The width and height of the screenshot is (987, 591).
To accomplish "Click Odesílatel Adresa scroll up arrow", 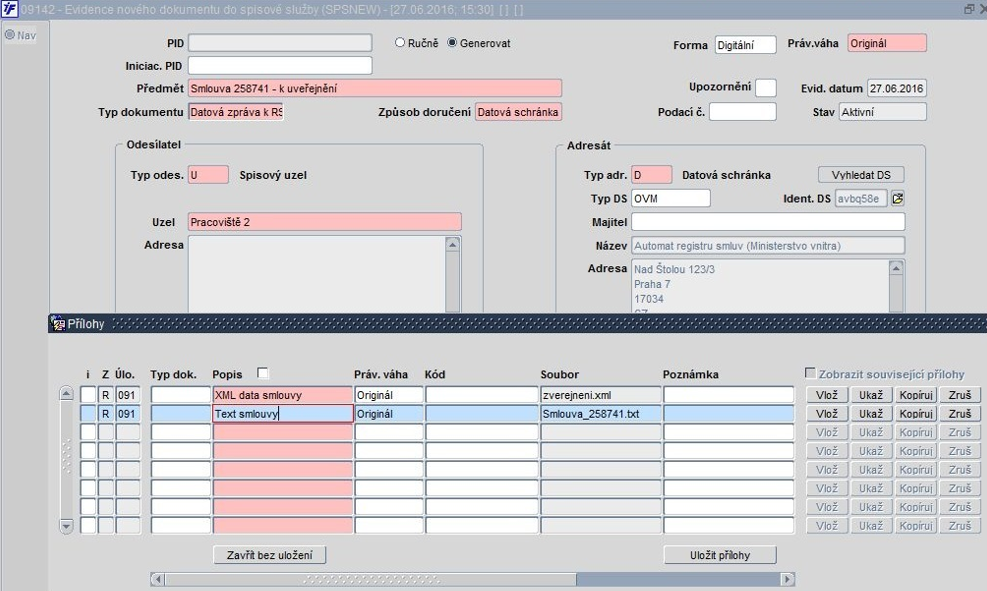I will tap(453, 245).
